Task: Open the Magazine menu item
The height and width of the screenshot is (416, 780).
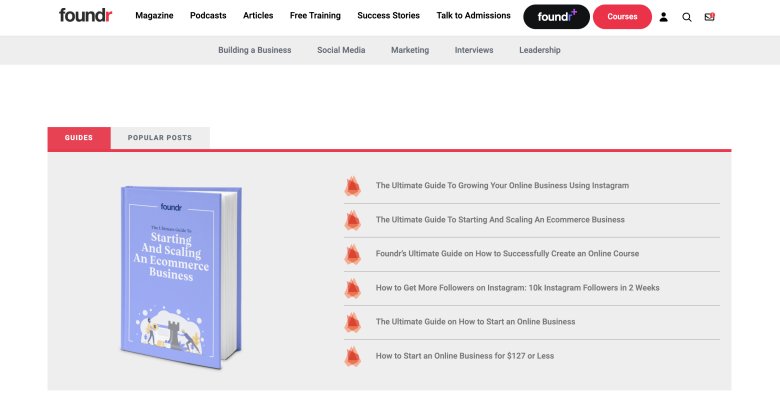Action: (x=154, y=15)
